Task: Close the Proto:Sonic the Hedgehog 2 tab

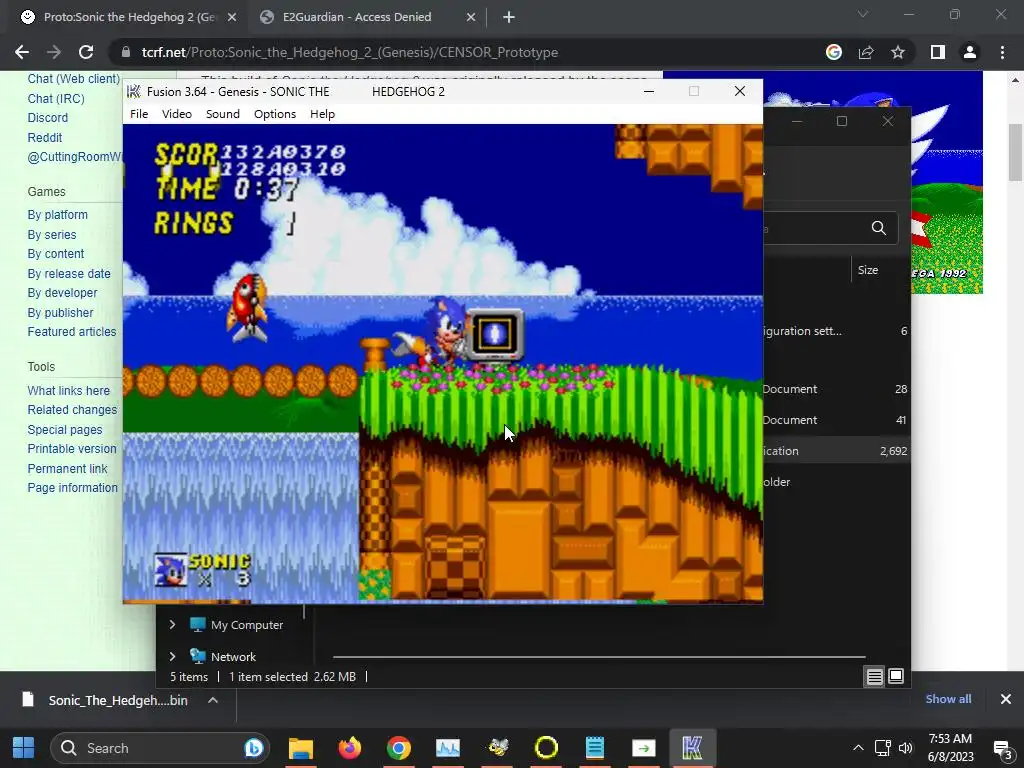Action: click(232, 17)
